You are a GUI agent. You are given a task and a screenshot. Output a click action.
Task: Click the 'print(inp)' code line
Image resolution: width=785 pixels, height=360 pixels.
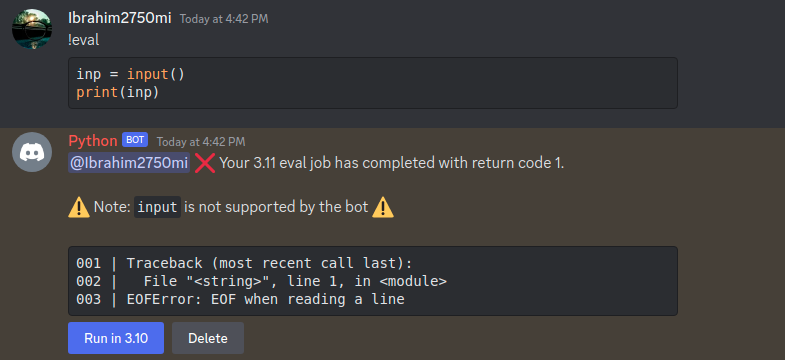tap(118, 93)
